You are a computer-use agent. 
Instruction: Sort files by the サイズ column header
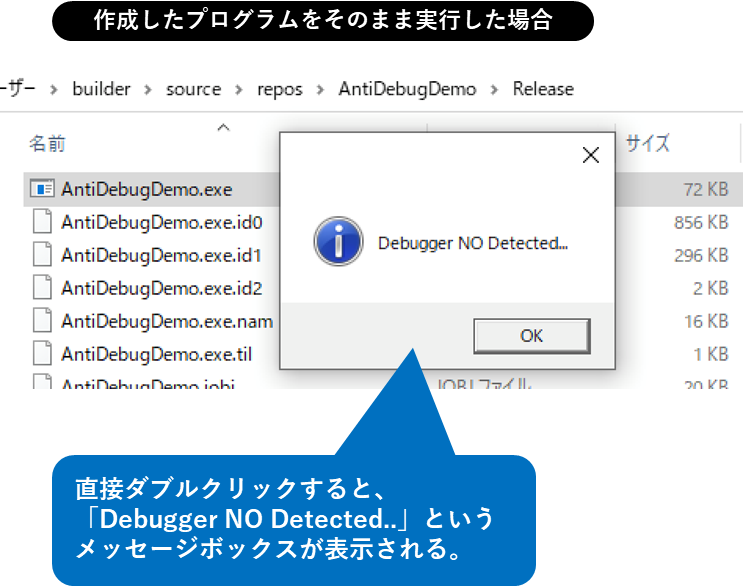click(648, 144)
